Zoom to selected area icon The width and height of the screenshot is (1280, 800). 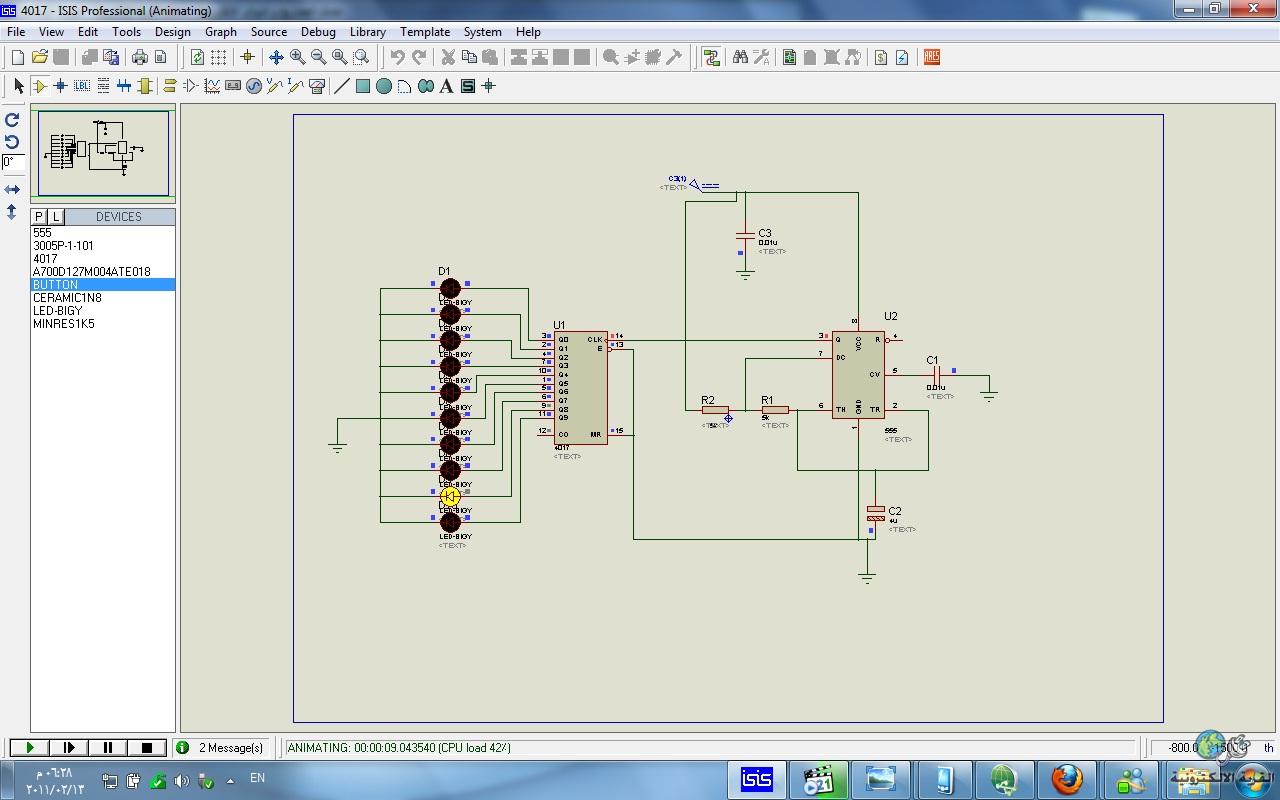(x=361, y=58)
